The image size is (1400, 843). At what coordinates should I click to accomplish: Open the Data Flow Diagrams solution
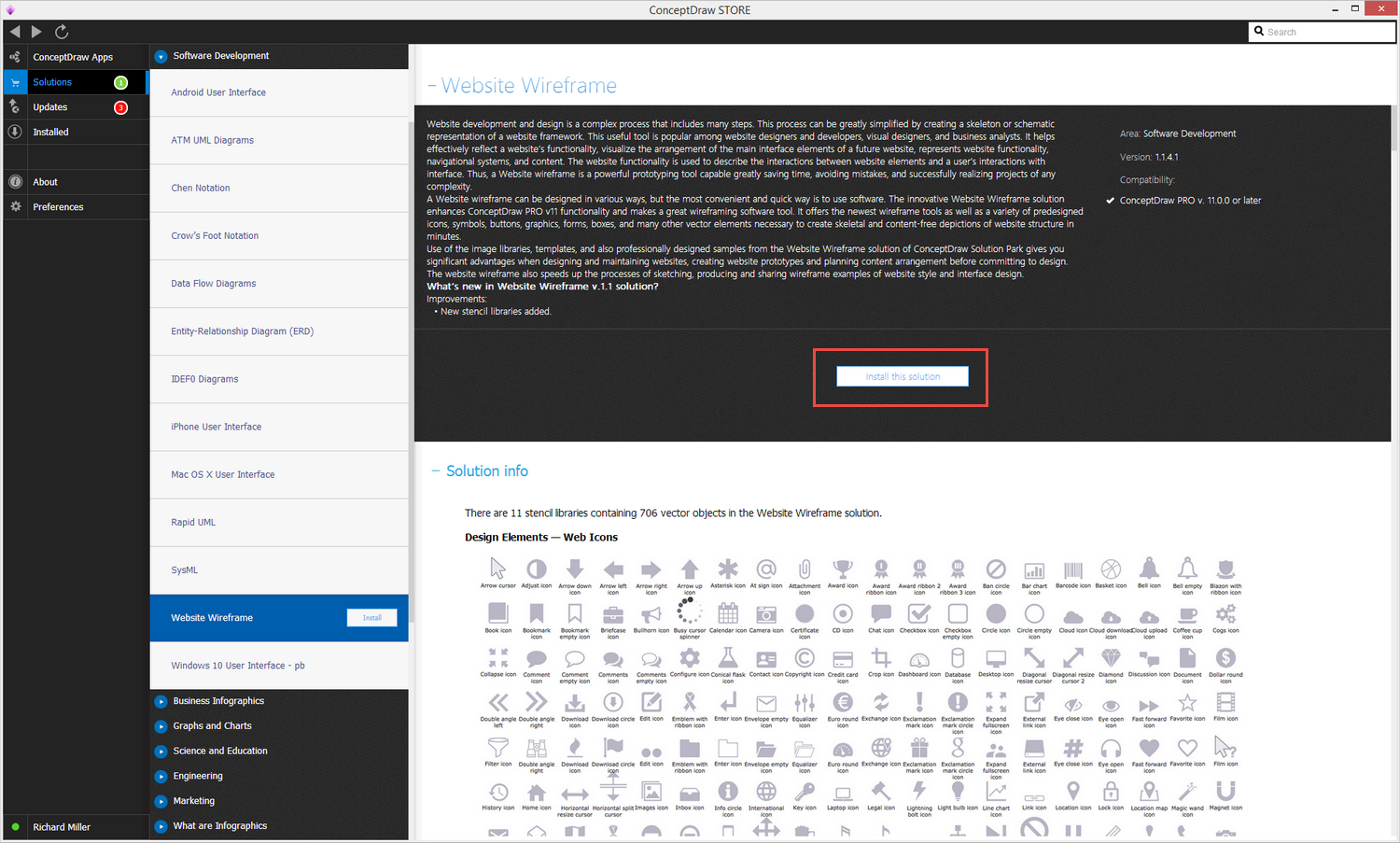click(x=279, y=284)
